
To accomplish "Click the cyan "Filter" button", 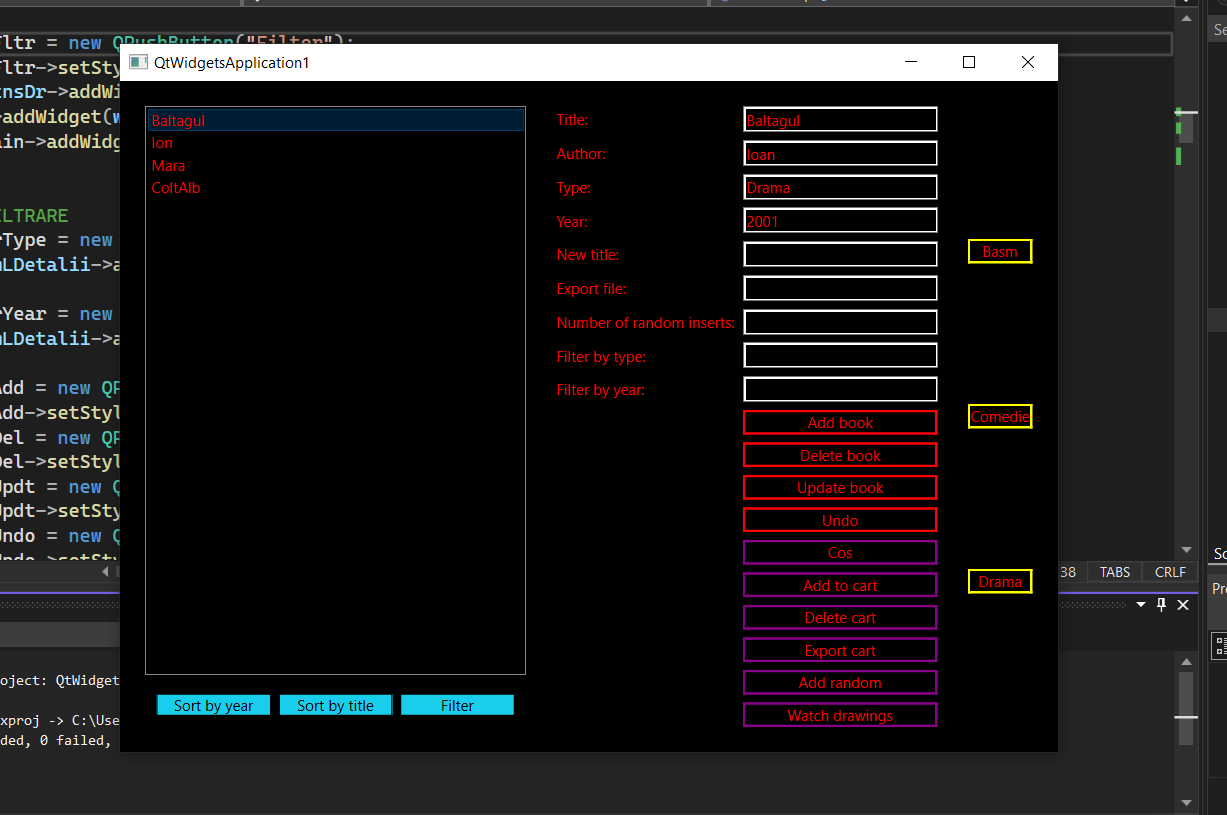I will [x=457, y=705].
